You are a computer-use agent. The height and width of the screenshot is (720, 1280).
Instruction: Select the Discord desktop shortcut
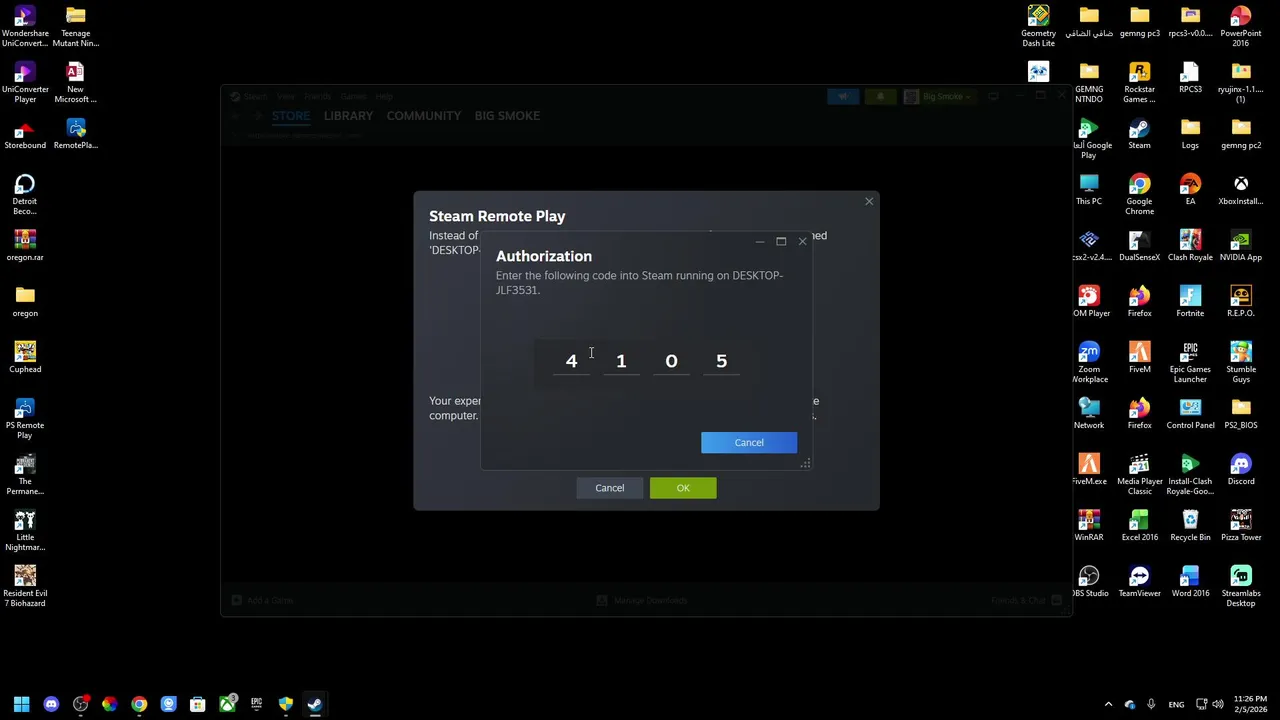[1240, 471]
